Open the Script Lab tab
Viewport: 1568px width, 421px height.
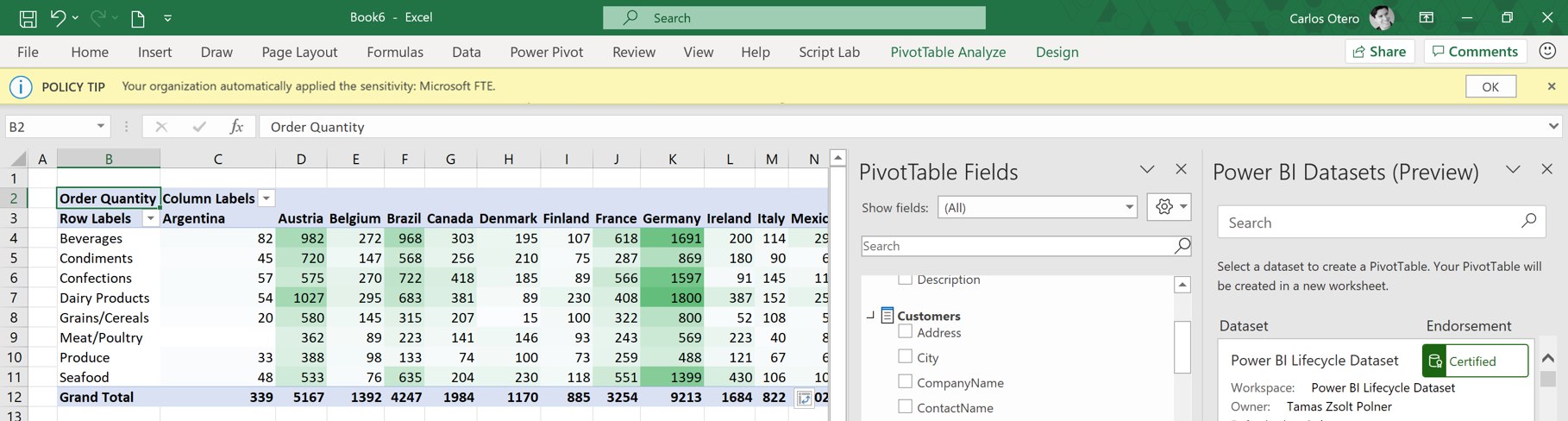(829, 52)
